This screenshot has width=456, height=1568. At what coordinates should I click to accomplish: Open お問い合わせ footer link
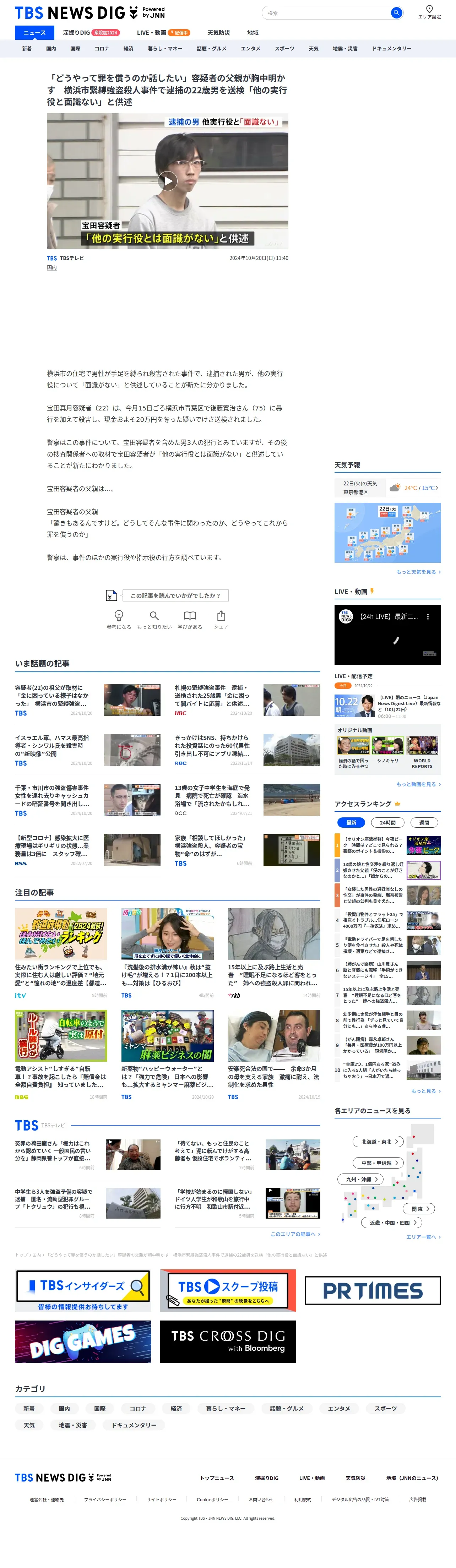tap(261, 1499)
